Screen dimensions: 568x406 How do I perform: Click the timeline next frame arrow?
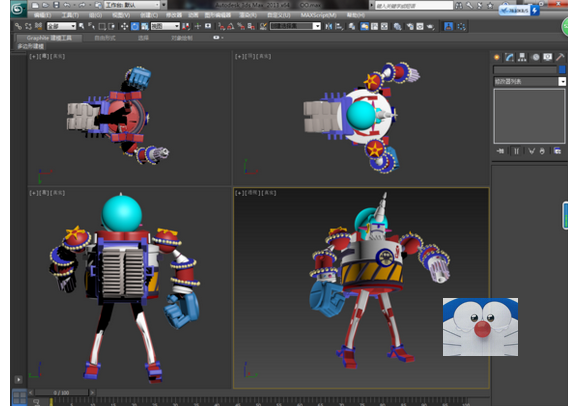(92, 393)
